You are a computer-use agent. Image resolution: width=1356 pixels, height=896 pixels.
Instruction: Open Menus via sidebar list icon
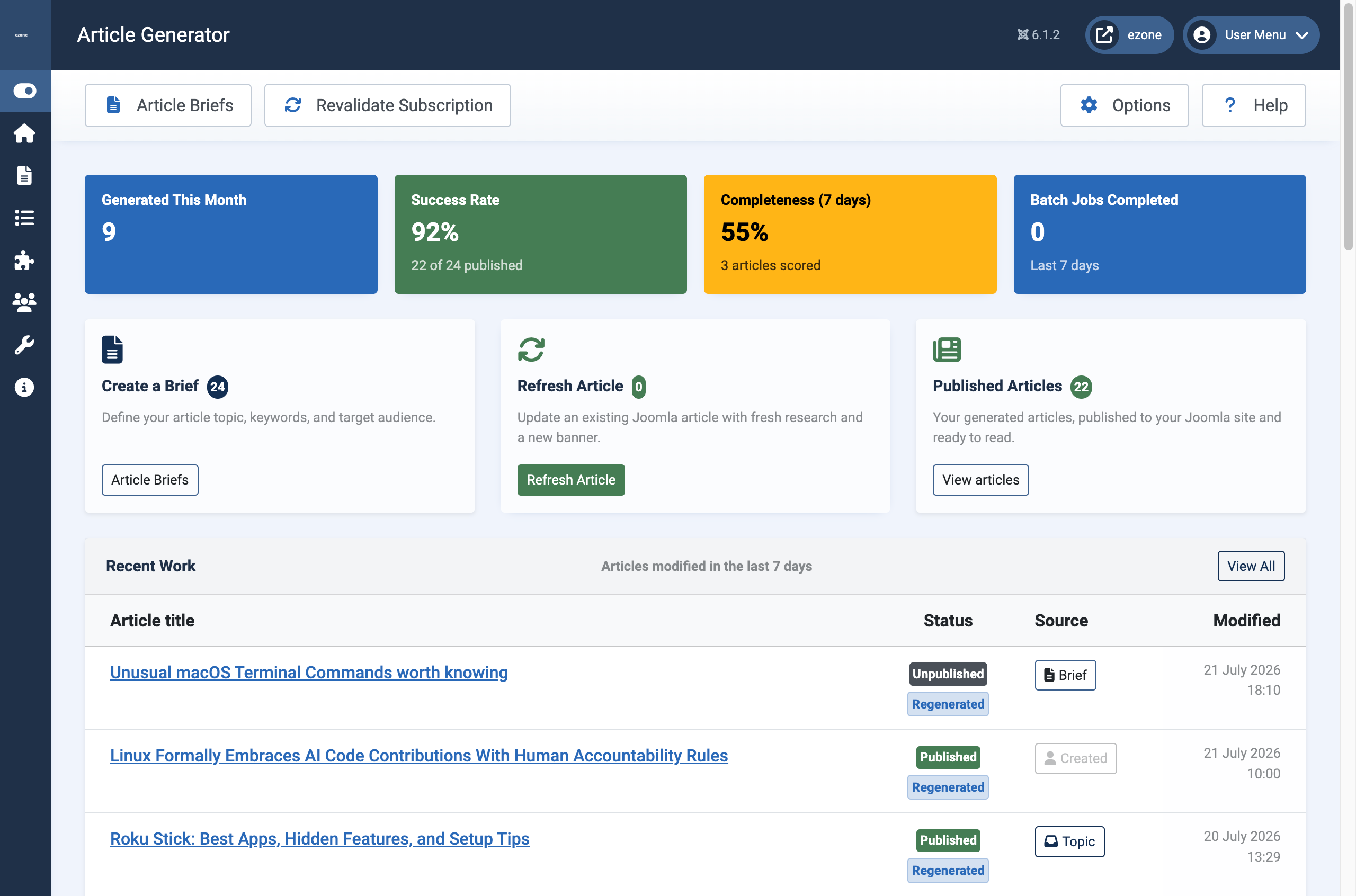pos(24,218)
